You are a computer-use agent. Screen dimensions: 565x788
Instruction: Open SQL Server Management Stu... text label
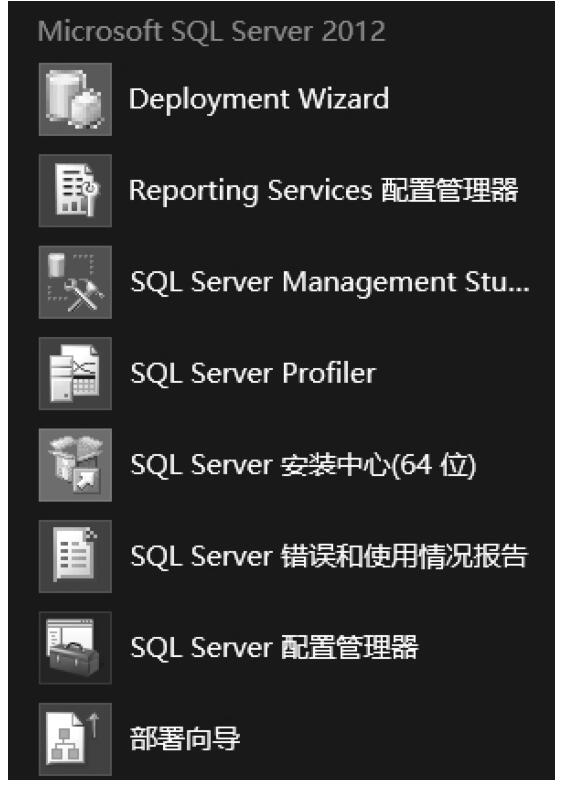pyautogui.click(x=330, y=282)
